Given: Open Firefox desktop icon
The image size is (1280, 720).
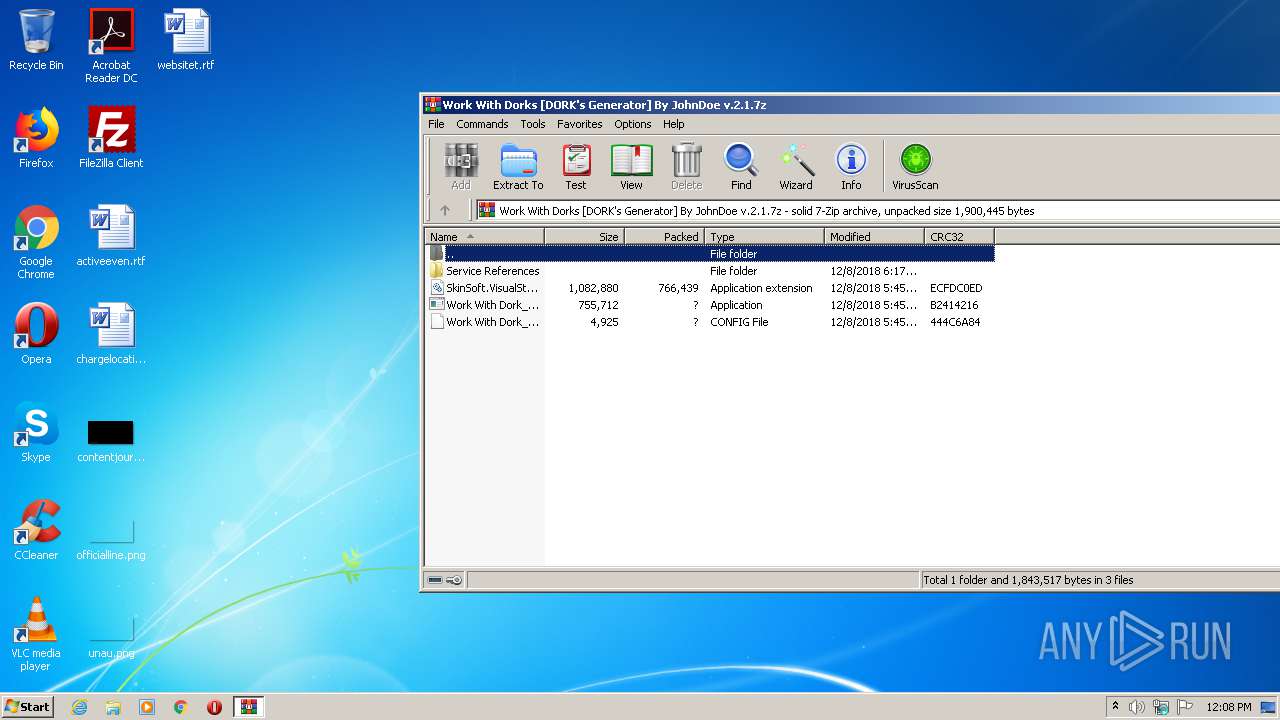Looking at the screenshot, I should tap(36, 138).
